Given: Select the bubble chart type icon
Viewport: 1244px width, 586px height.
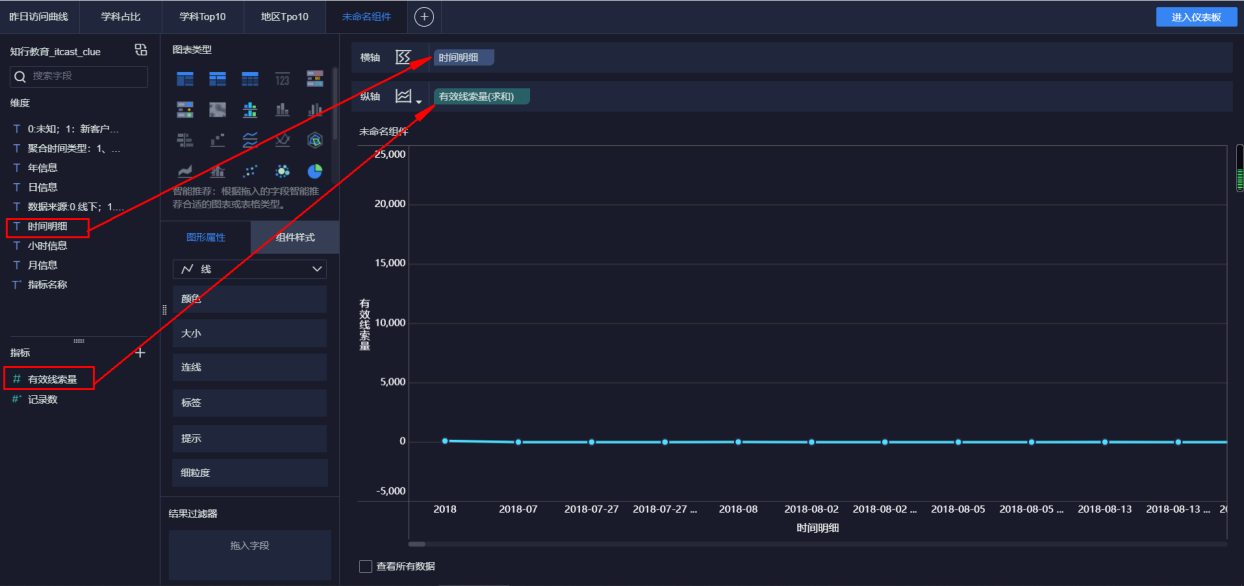Looking at the screenshot, I should coord(282,171).
